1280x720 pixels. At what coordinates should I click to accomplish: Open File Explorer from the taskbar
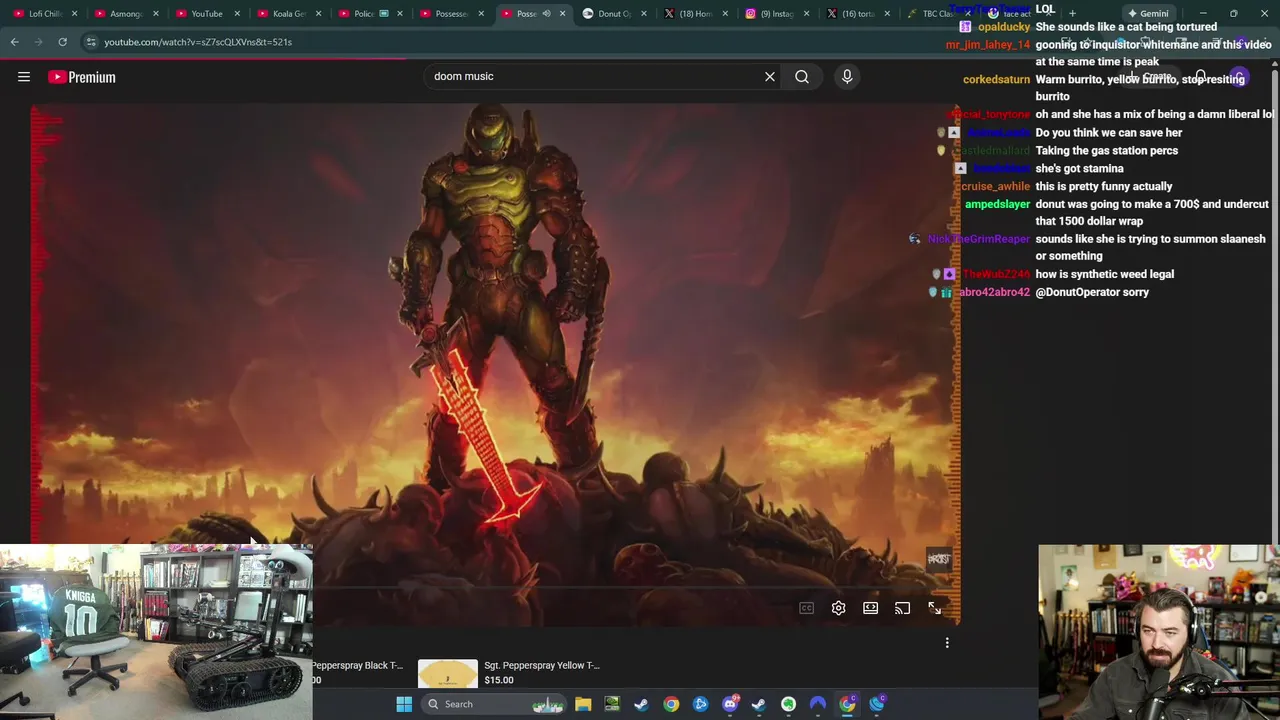(583, 704)
